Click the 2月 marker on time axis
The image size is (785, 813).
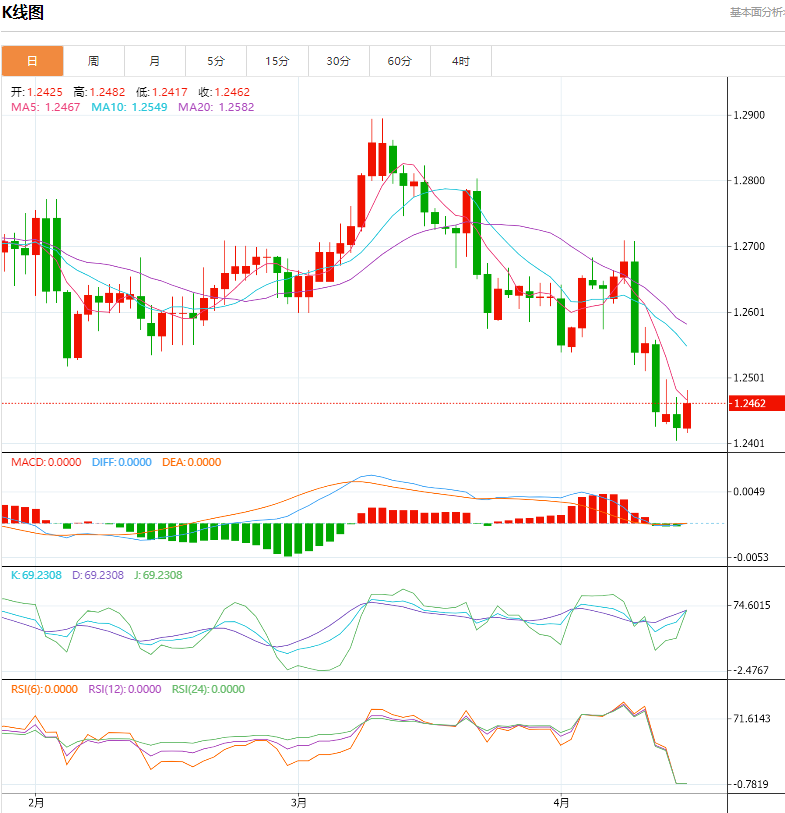pos(36,801)
